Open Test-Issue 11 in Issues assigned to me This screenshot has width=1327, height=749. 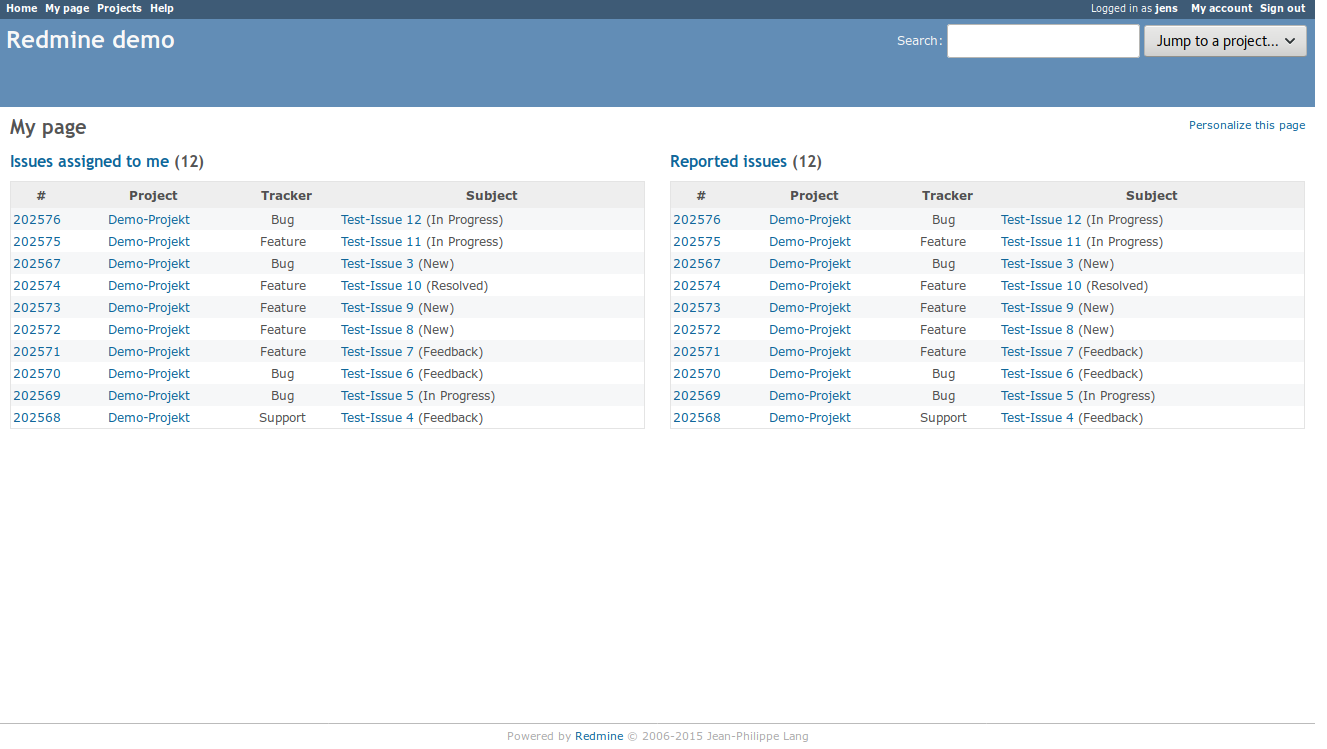381,242
